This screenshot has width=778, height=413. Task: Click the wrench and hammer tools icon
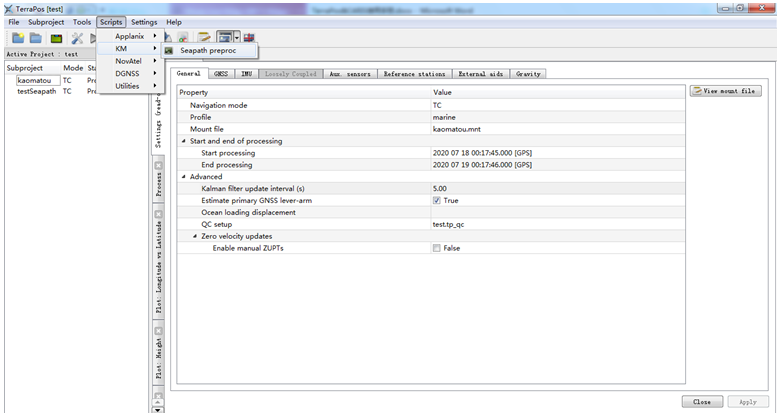[x=78, y=38]
